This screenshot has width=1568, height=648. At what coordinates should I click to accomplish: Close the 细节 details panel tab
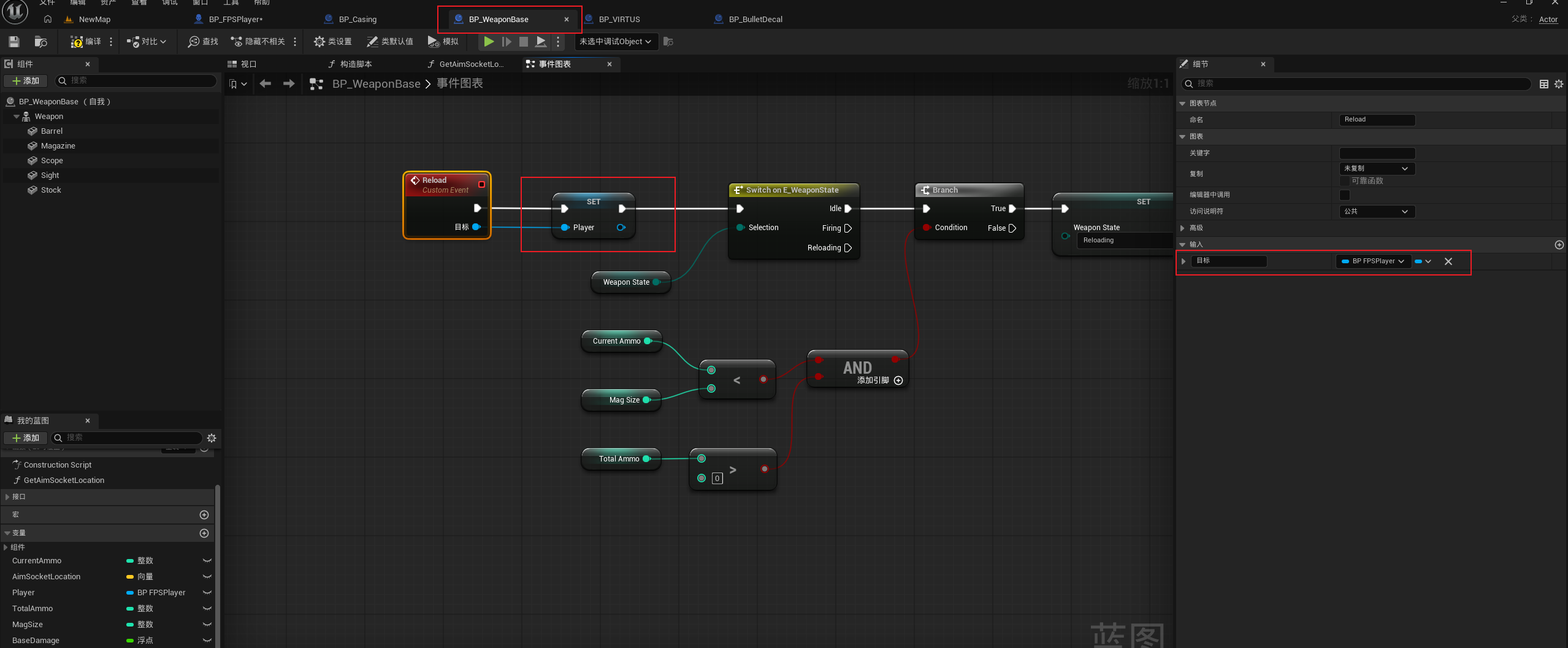pos(1263,64)
